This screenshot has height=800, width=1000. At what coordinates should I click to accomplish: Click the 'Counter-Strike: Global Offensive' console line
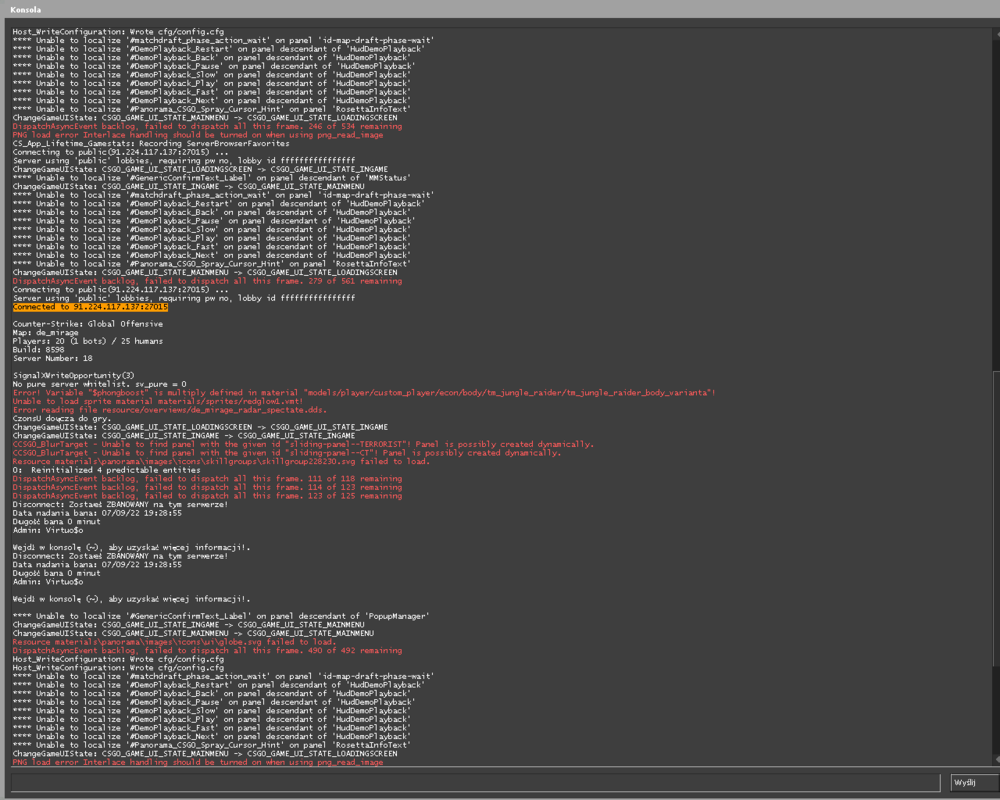point(88,324)
